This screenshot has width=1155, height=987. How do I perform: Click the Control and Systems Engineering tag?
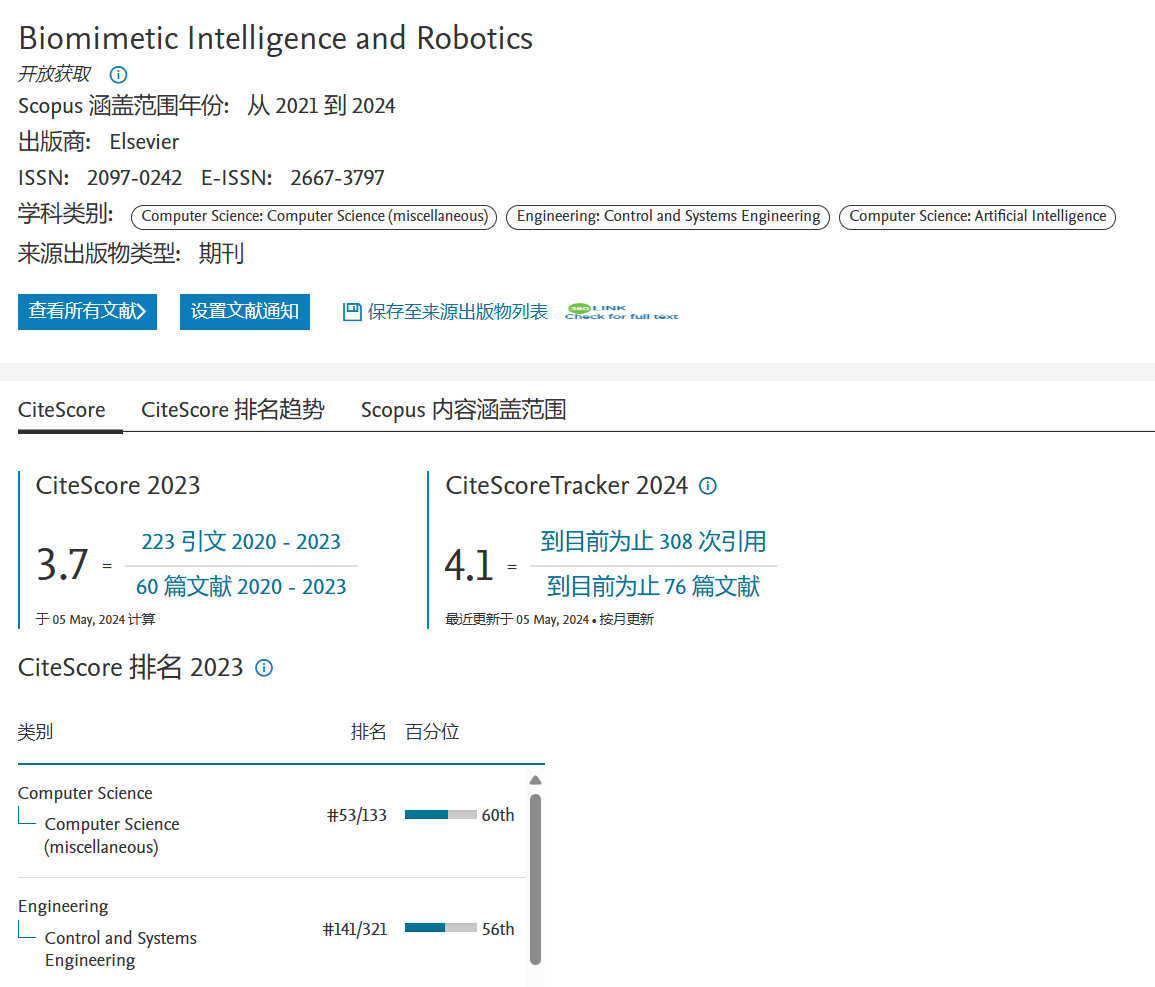667,216
